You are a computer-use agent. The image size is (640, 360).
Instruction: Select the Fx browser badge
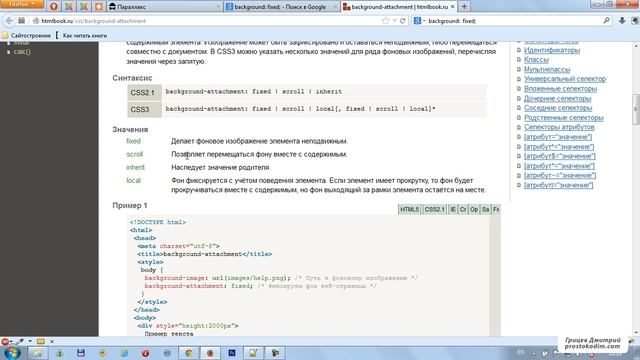tap(496, 209)
